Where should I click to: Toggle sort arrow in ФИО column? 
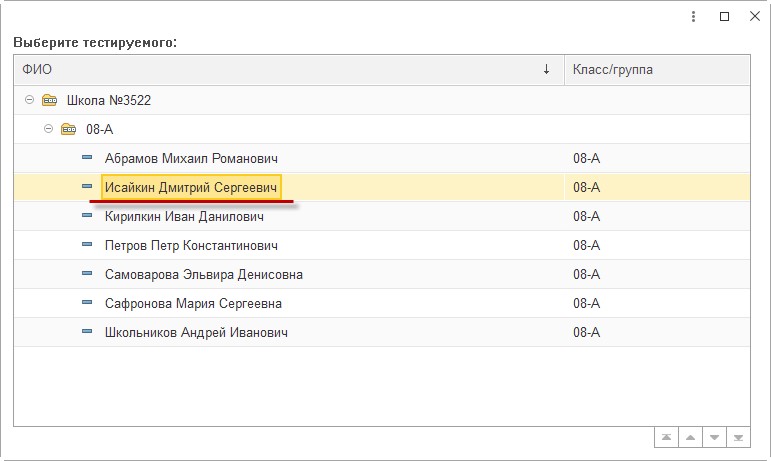click(546, 69)
